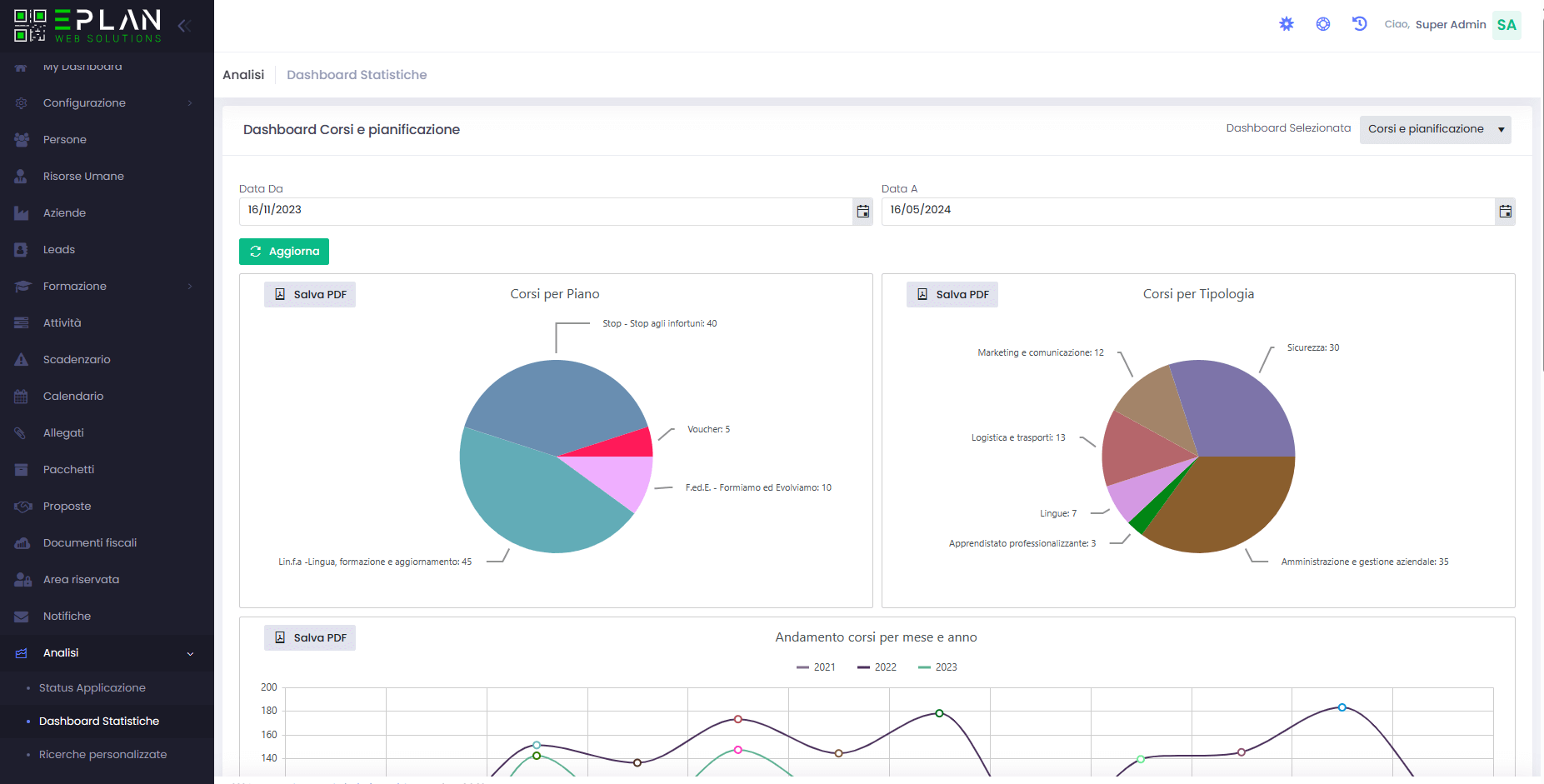Click Notifiche envelope sidebar icon
The height and width of the screenshot is (784, 1544).
point(22,617)
